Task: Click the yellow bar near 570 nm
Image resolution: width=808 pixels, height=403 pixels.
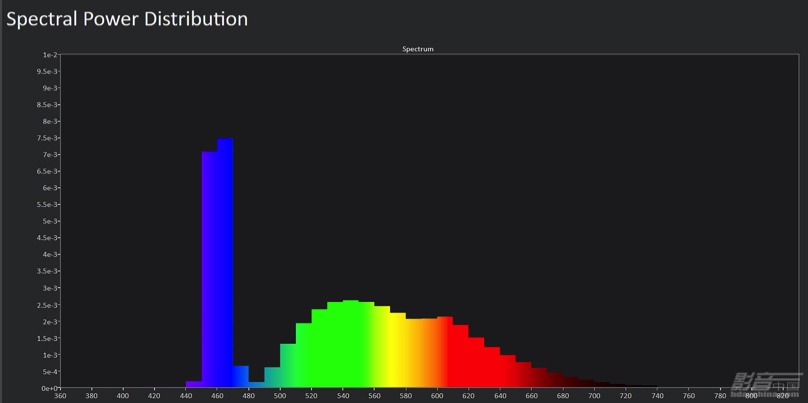Action: point(398,350)
